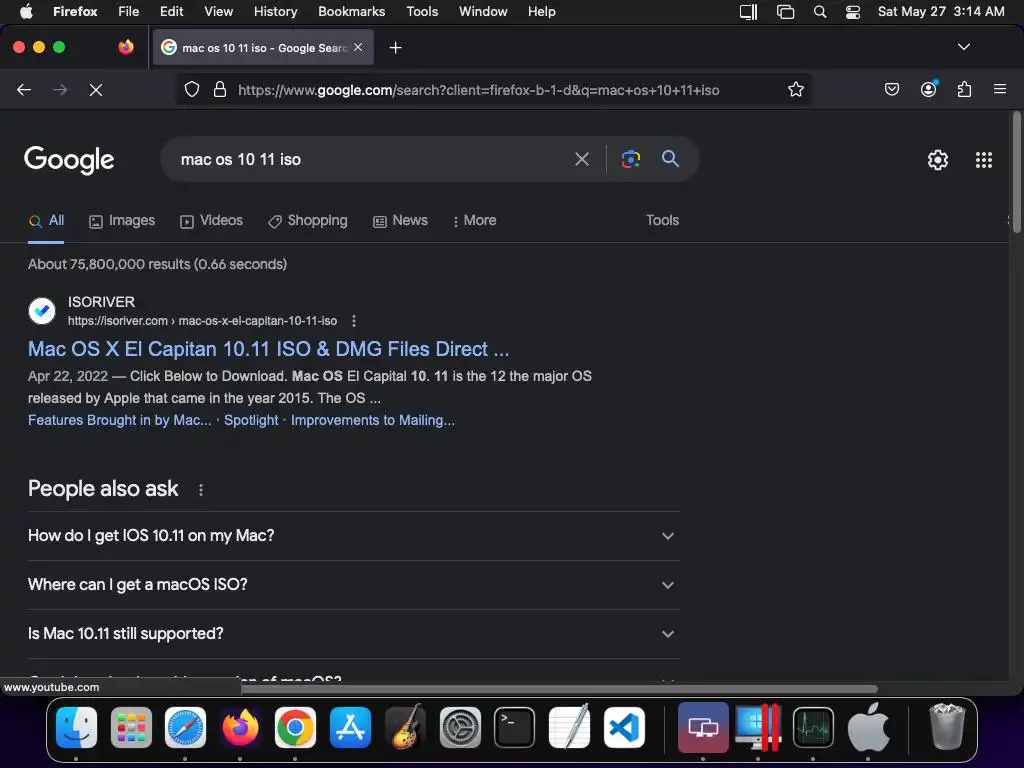Image resolution: width=1024 pixels, height=768 pixels.
Task: Open People also ask options
Action: tap(201, 490)
